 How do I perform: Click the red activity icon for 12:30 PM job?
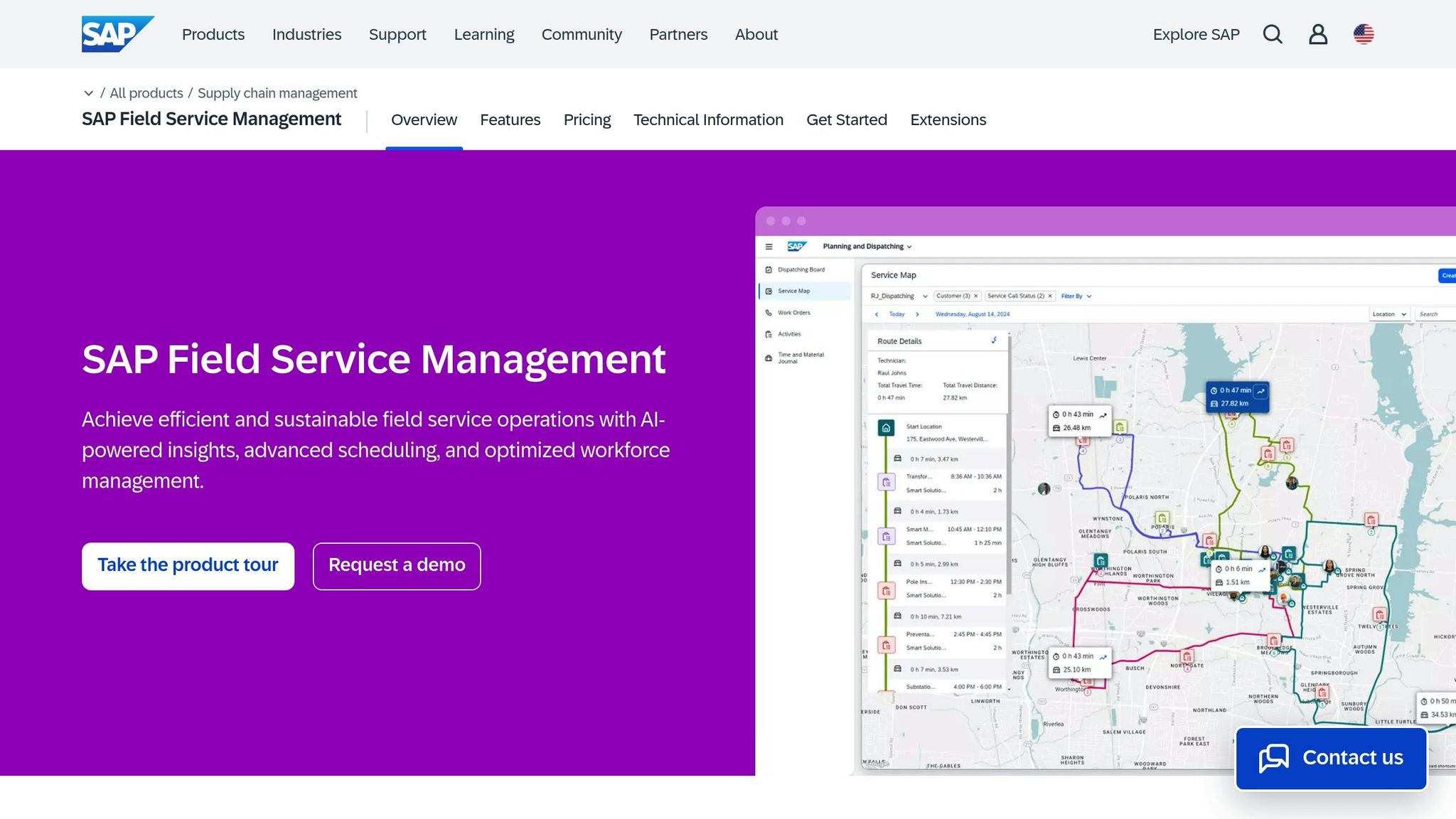pyautogui.click(x=886, y=590)
